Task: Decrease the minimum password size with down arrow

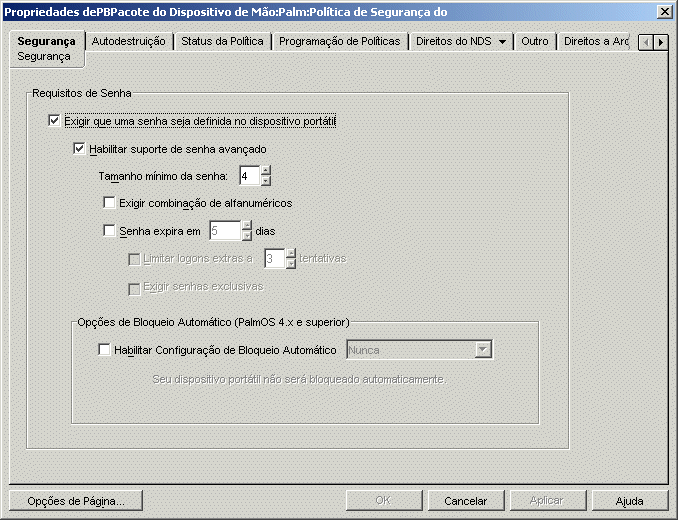Action: pyautogui.click(x=266, y=181)
